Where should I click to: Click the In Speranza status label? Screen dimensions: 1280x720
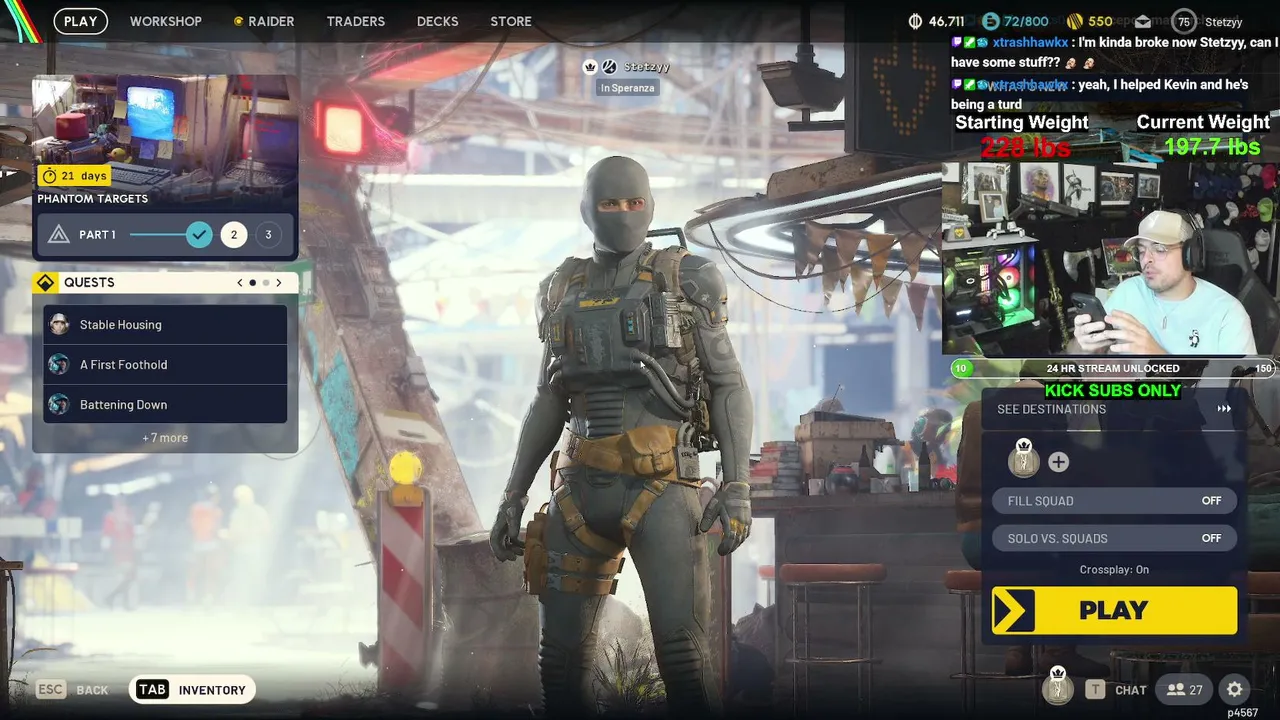pyautogui.click(x=628, y=88)
